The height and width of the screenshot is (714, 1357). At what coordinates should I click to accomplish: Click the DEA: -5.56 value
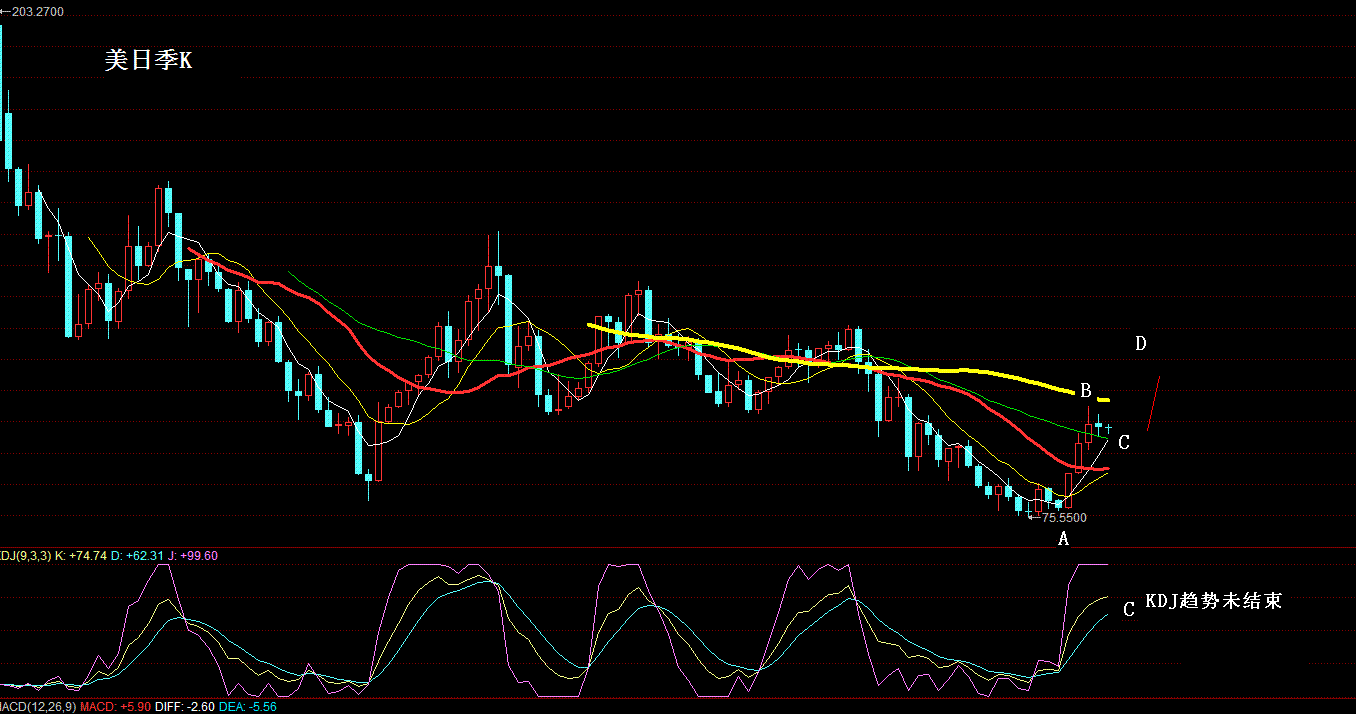click(x=247, y=706)
